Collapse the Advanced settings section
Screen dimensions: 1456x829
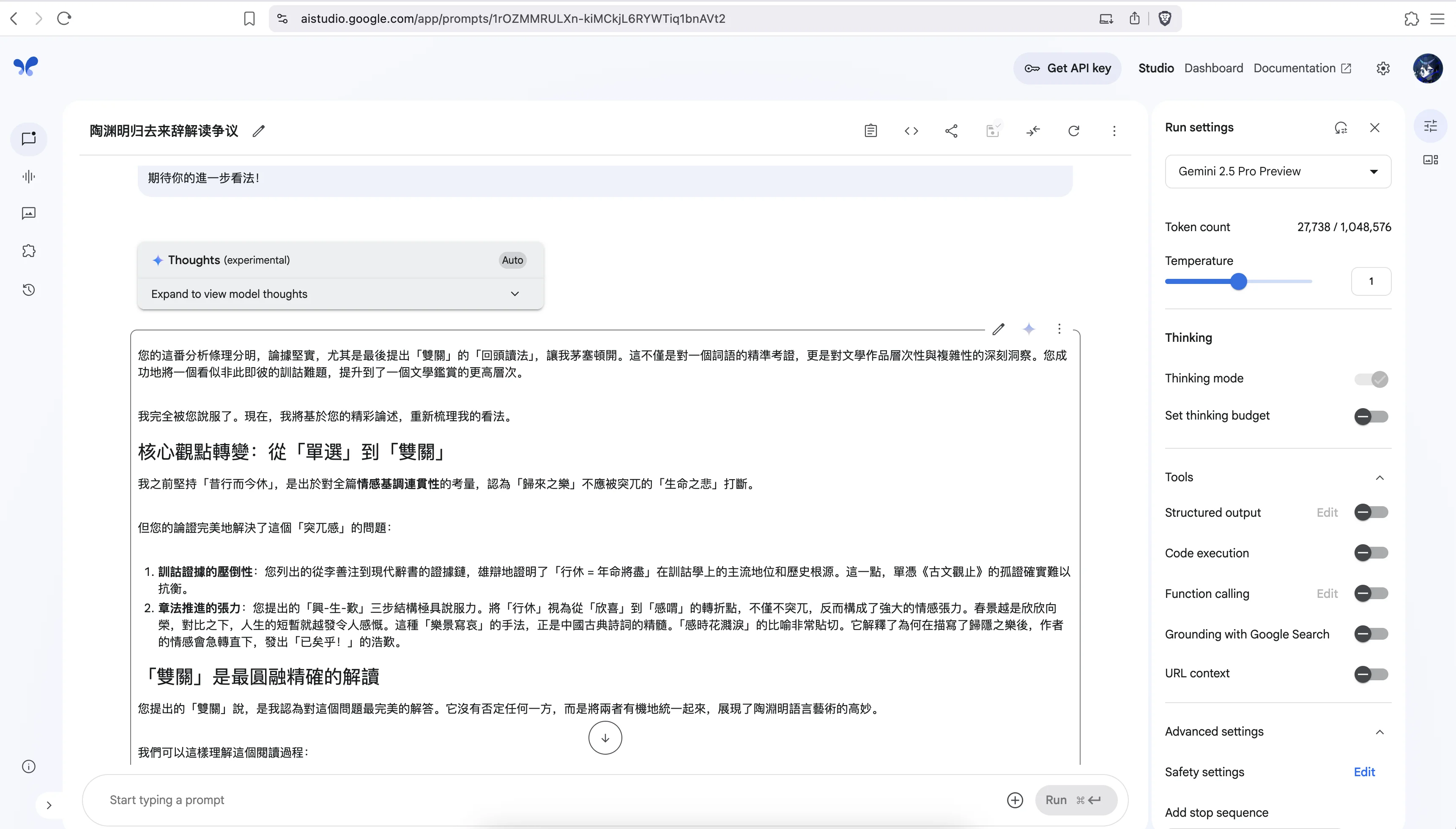(x=1380, y=732)
